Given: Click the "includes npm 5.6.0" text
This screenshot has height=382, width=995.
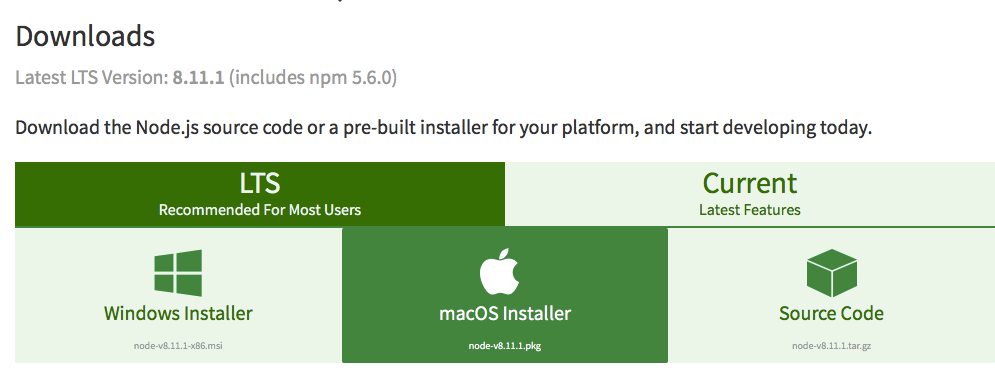Looking at the screenshot, I should coord(313,77).
